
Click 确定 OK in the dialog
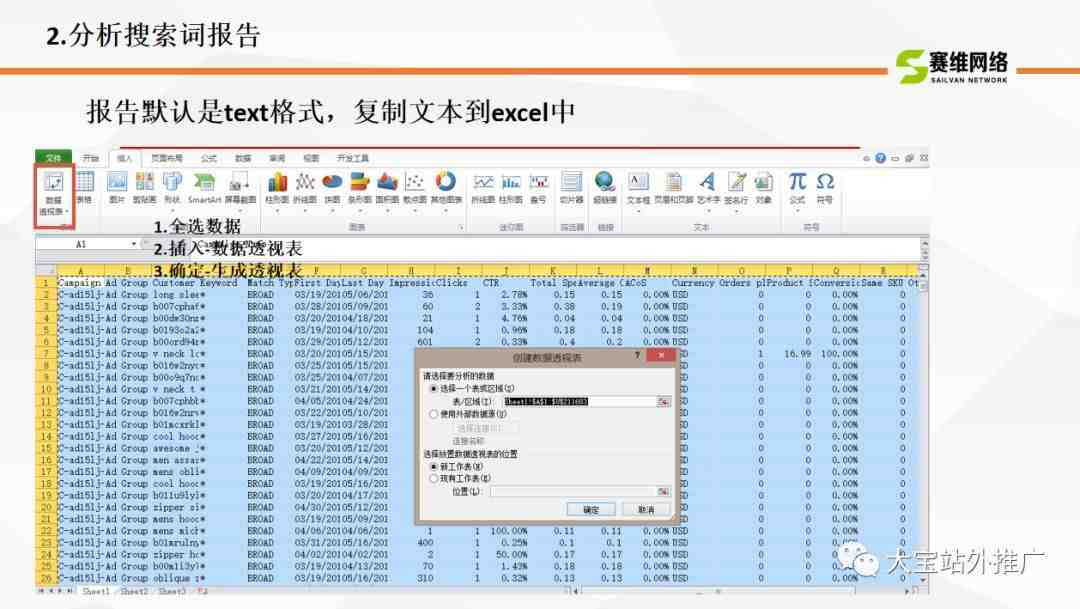click(591, 510)
